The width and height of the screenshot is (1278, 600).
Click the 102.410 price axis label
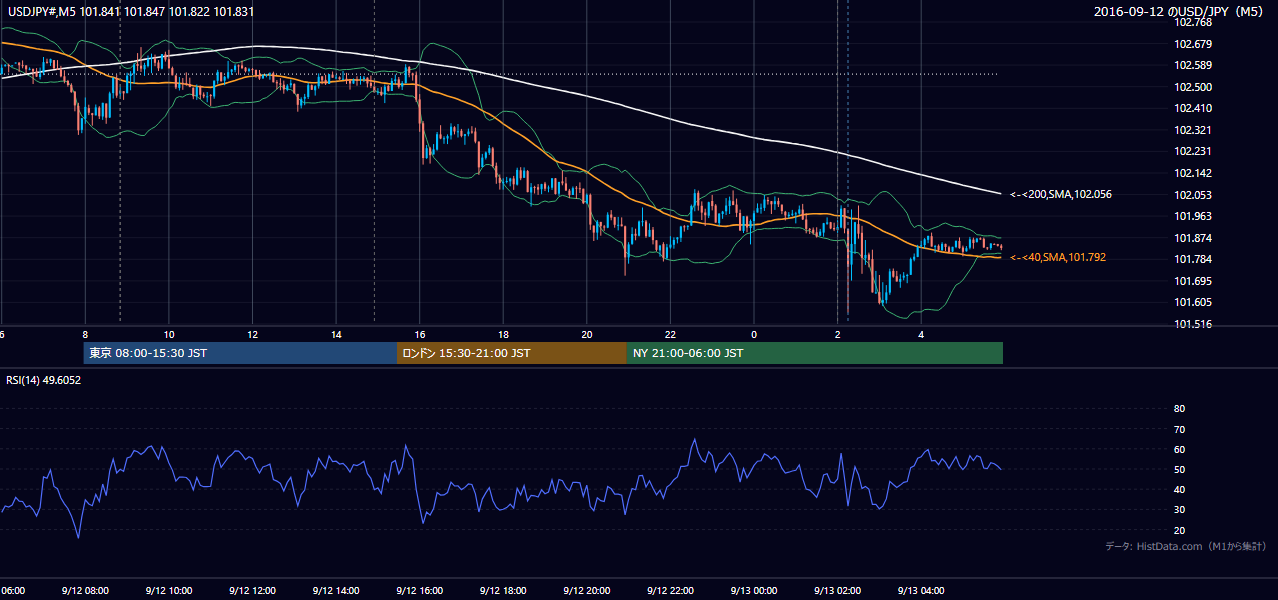[x=1193, y=108]
